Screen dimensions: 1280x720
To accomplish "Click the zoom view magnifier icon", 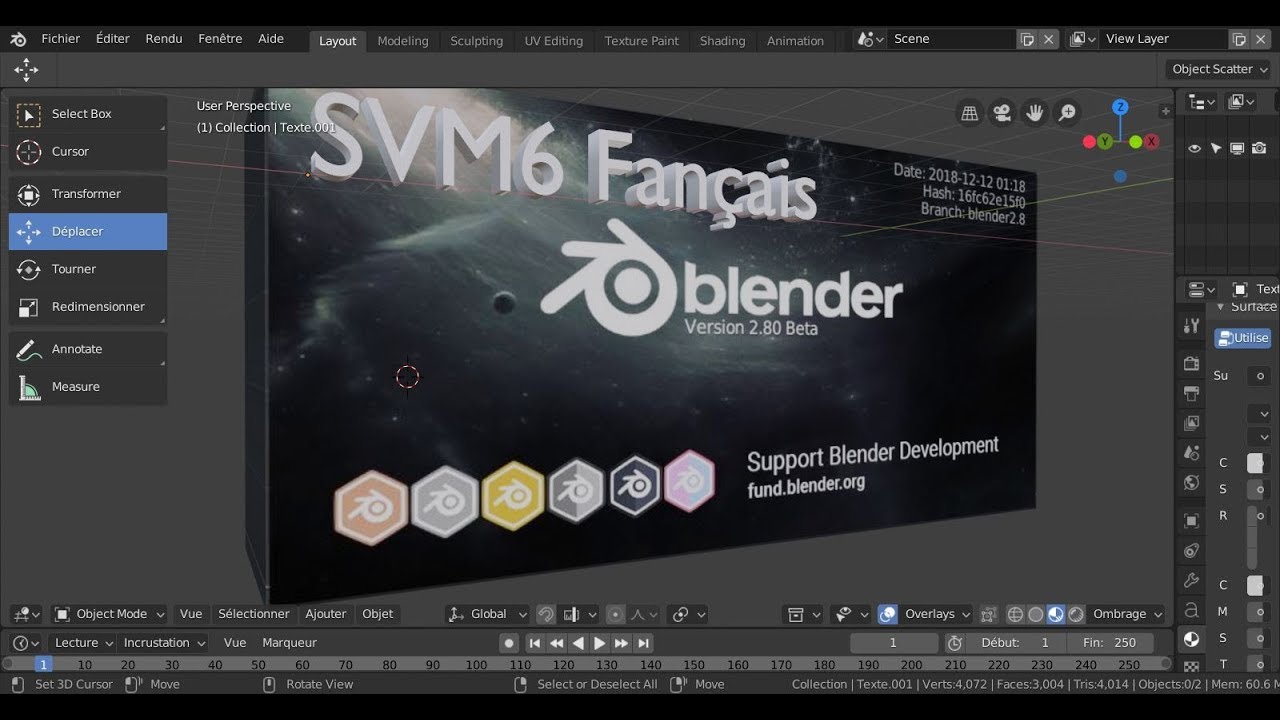I will [x=1068, y=113].
